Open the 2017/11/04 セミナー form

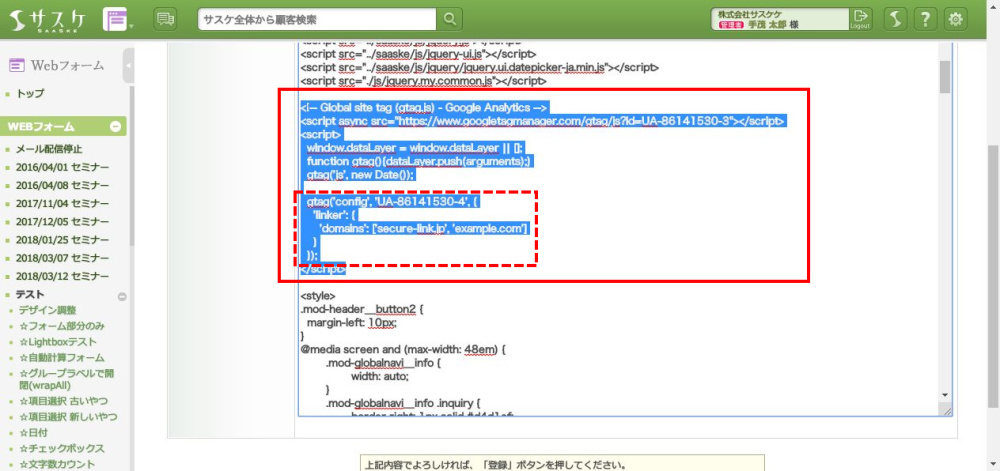(62, 205)
